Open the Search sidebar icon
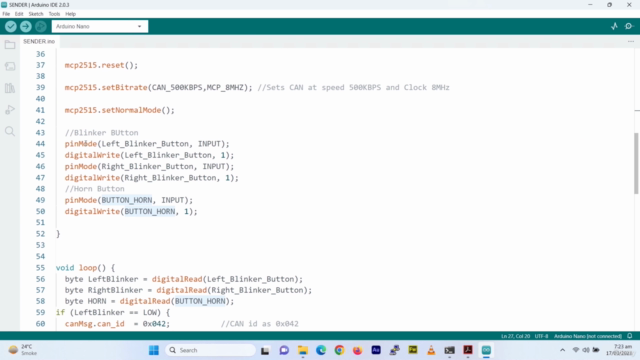 pos(10,131)
